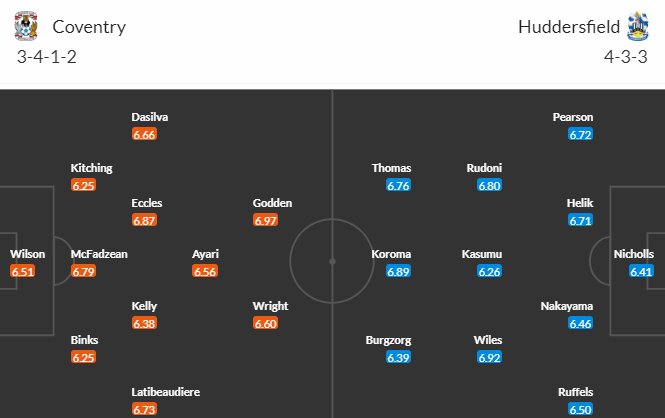Click the Huddersfield 4-3-3 formation label
This screenshot has width=665, height=418.
point(626,57)
